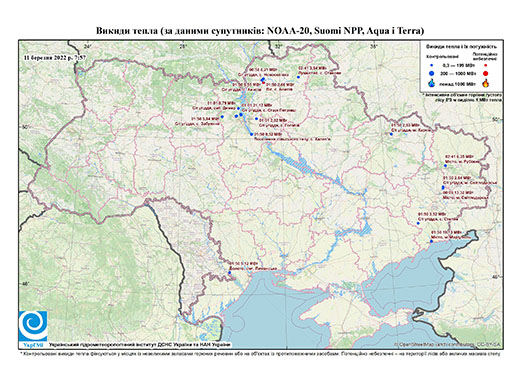520x368 pixels.
Task: Click the red heat marker north of Kyiv
Action: [x=263, y=82]
